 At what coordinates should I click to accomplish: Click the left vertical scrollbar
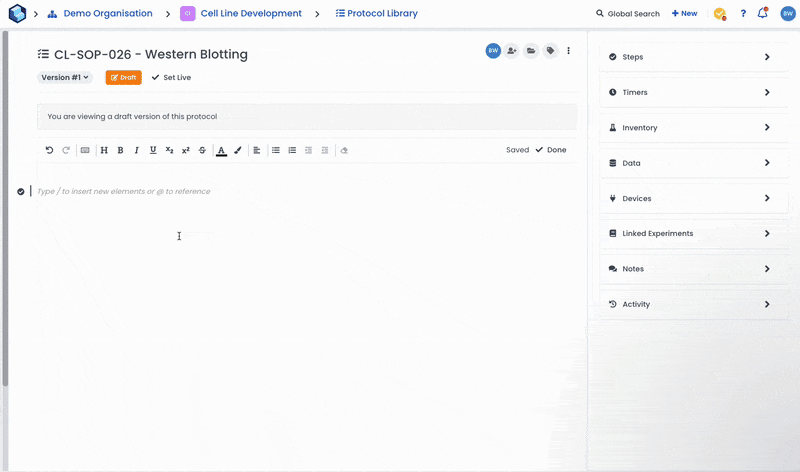click(x=5, y=209)
